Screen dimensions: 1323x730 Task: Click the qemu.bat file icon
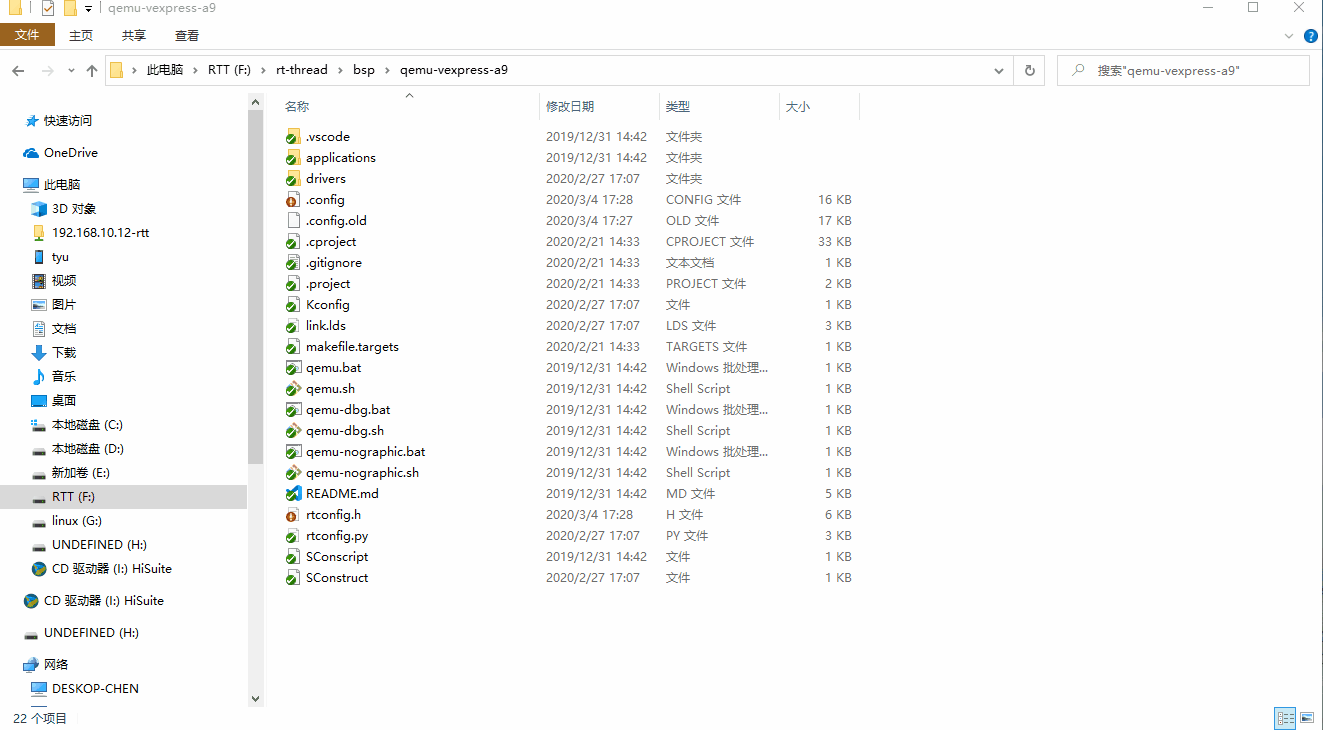[x=293, y=368]
